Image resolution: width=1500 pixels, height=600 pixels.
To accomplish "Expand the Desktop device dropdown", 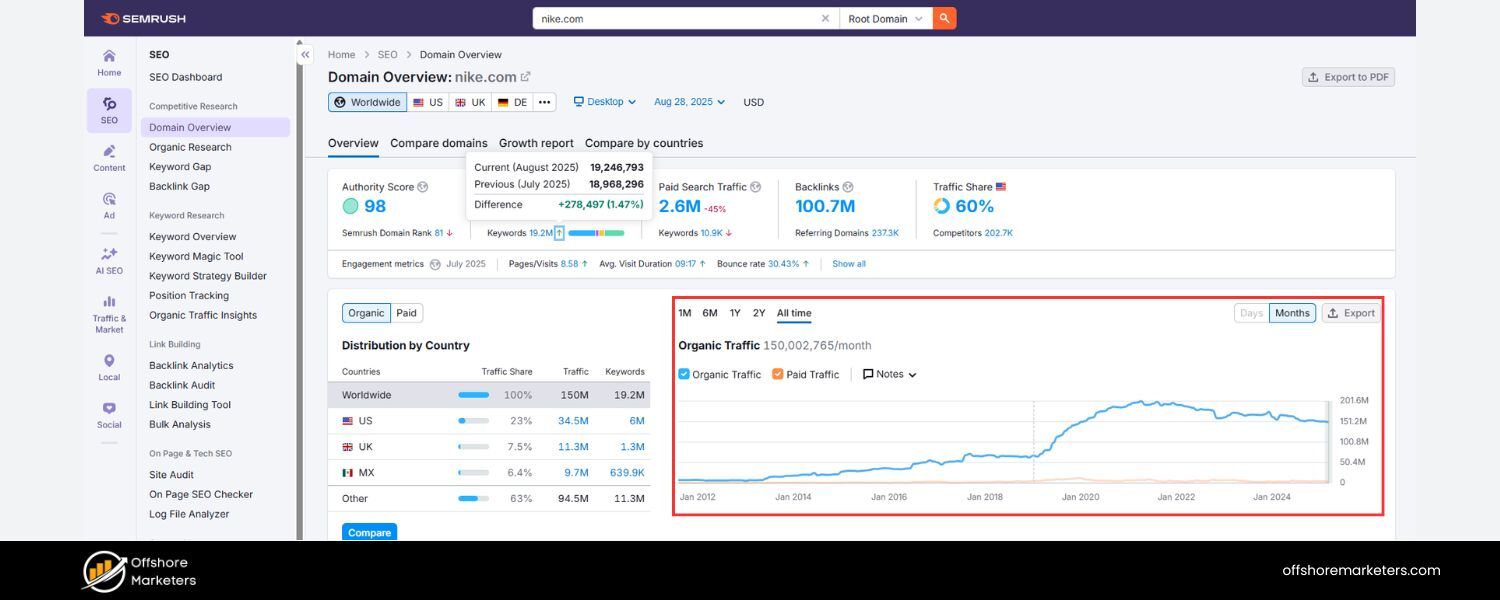I will click(x=605, y=101).
